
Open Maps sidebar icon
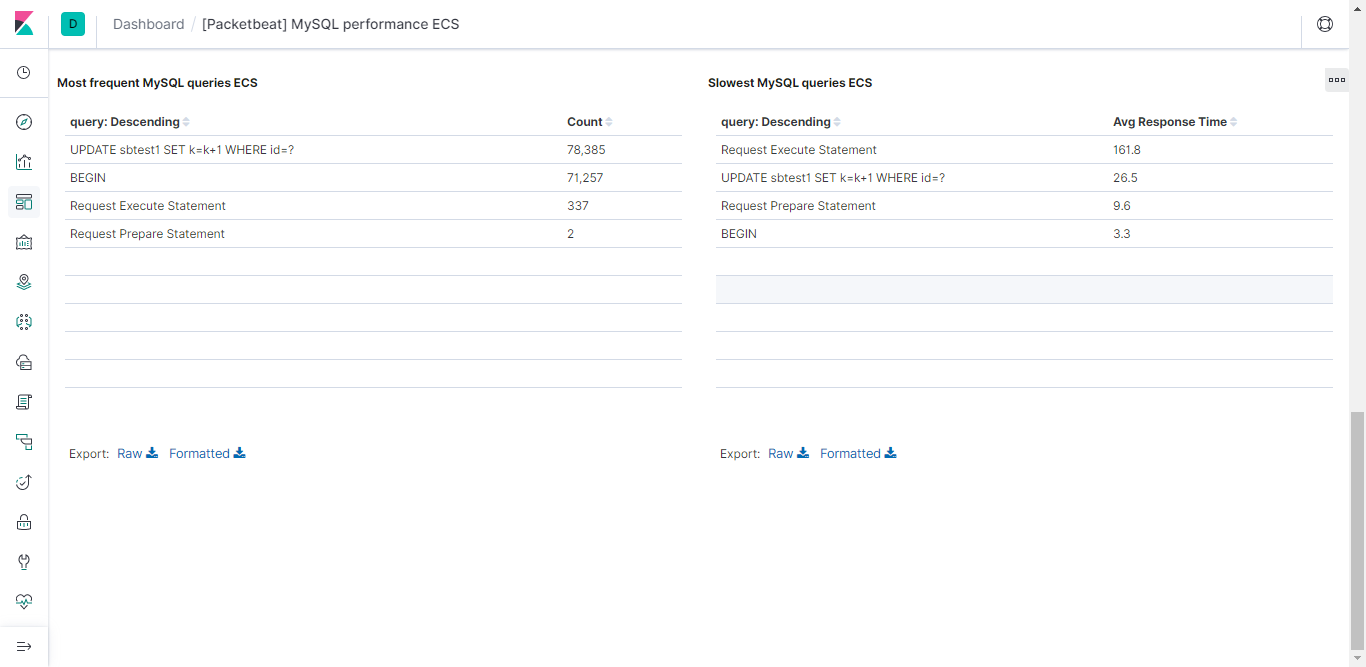[24, 282]
